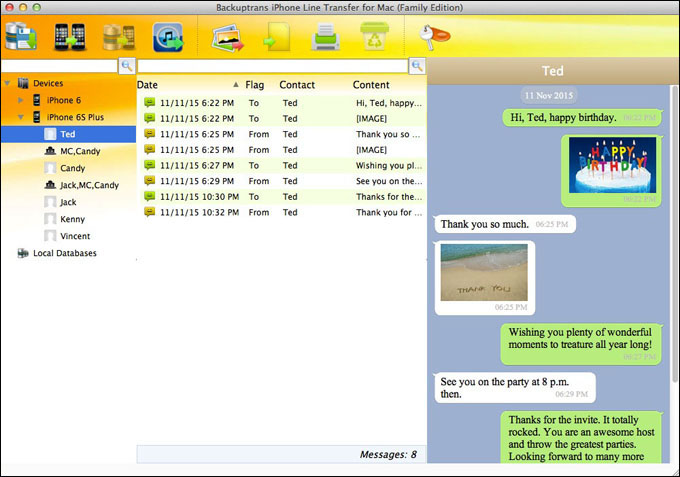Click the export photos icon in toolbar
The height and width of the screenshot is (477, 680).
[x=227, y=38]
